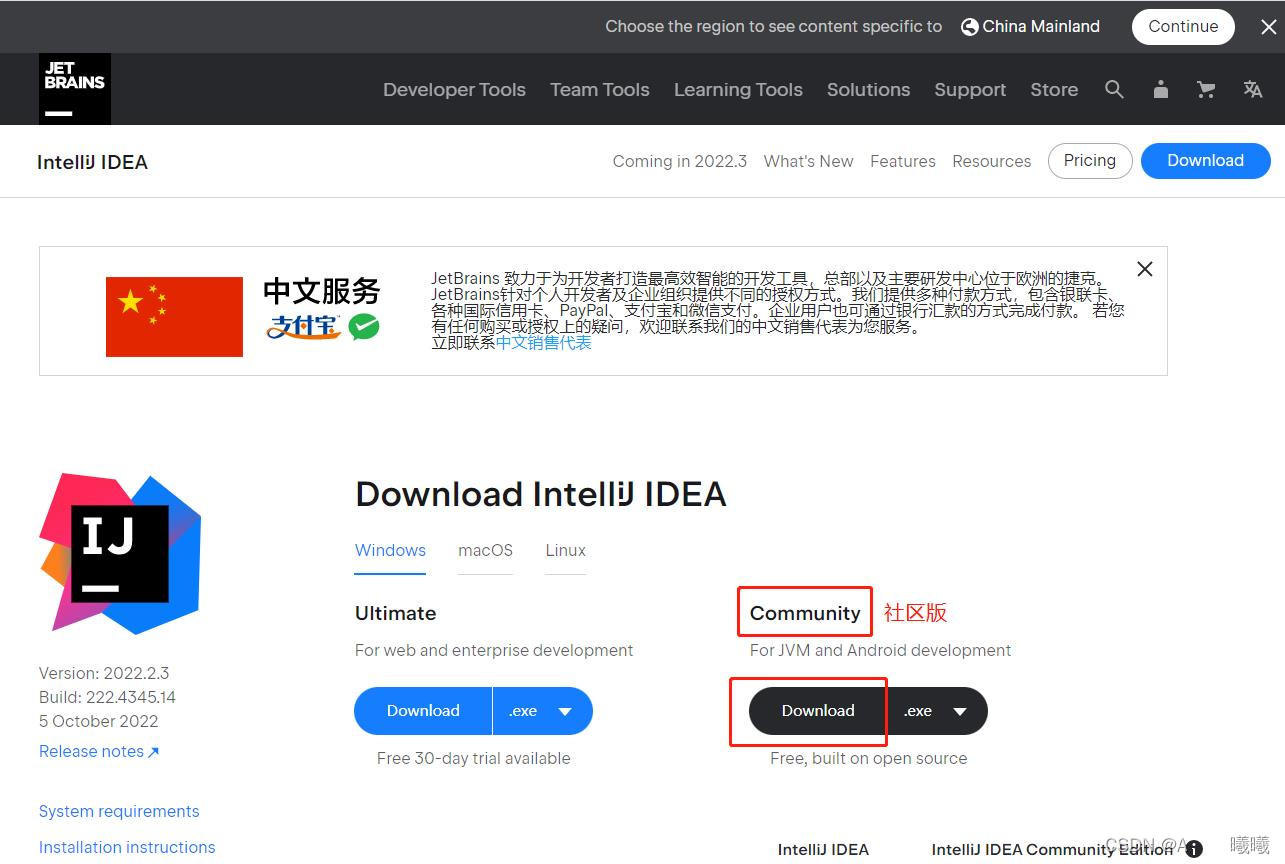Open Support menu
Viewport: 1285px width, 864px height.
pyautogui.click(x=970, y=90)
